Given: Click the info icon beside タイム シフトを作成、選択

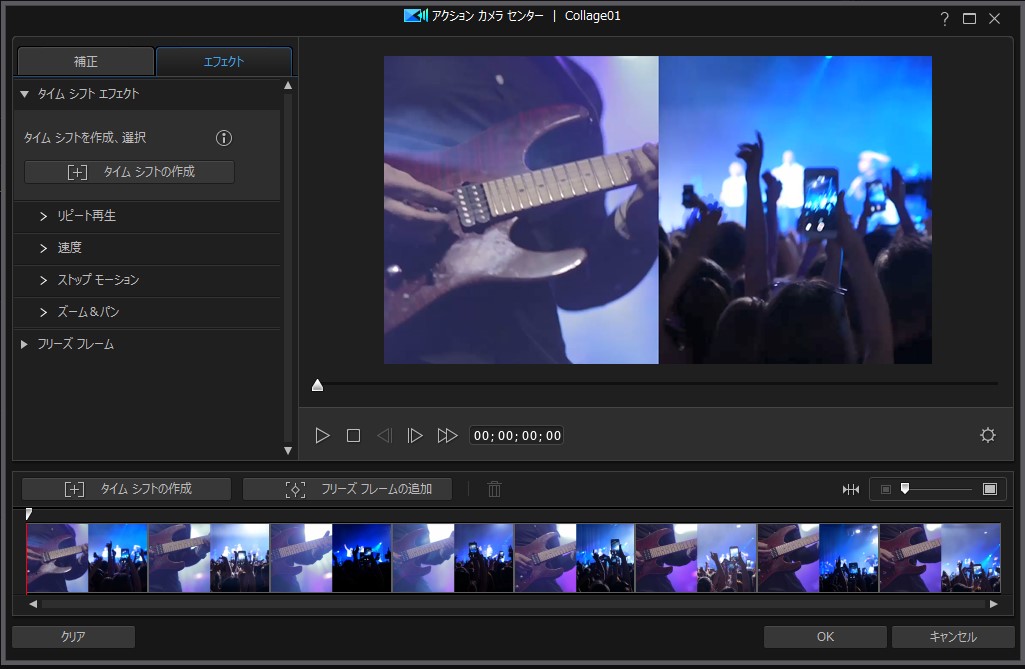Looking at the screenshot, I should tap(224, 138).
